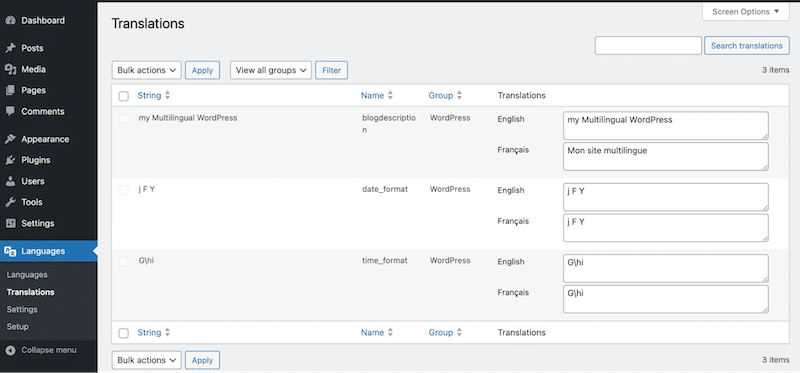800x373 pixels.
Task: Tick the select-all checkbox in table header
Action: (x=123, y=96)
